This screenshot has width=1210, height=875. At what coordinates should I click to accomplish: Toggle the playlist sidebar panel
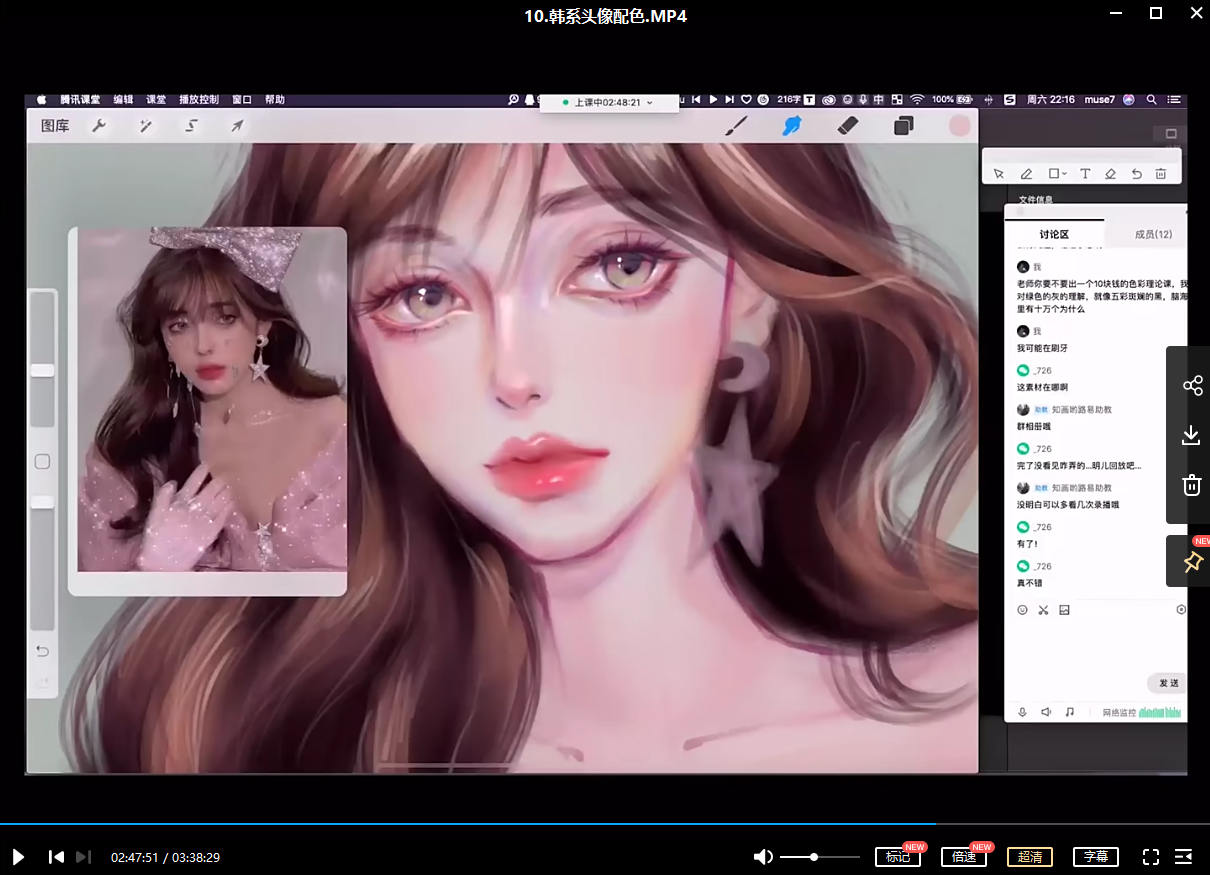click(x=1183, y=857)
